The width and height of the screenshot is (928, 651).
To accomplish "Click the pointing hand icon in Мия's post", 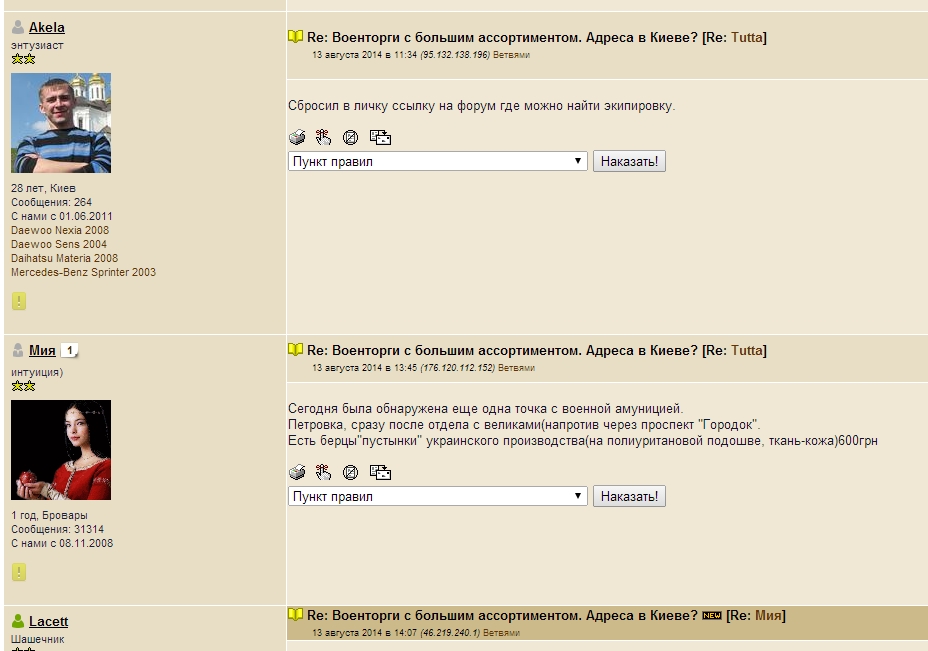I will tap(323, 473).
